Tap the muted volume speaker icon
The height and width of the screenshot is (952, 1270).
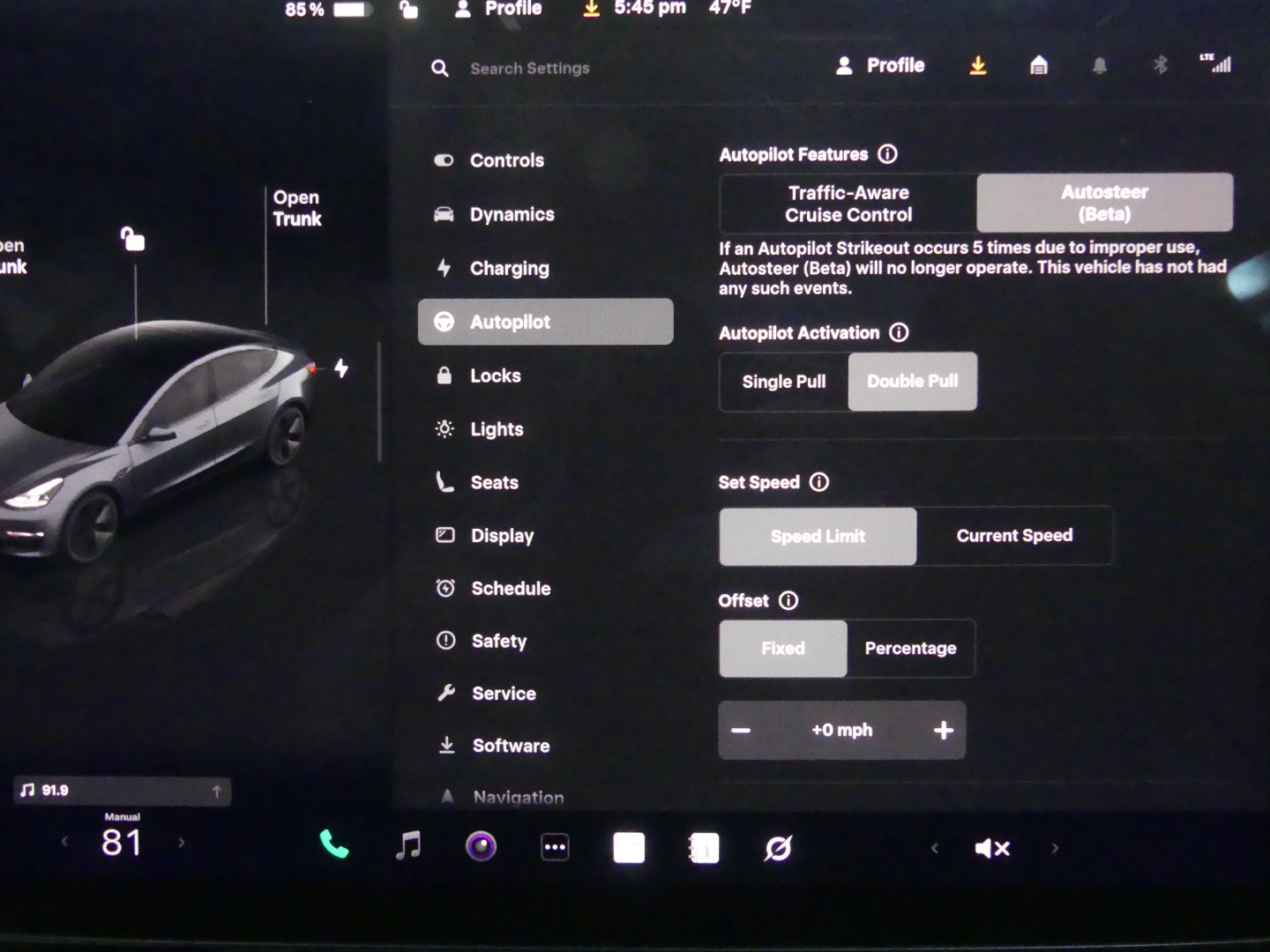[991, 848]
